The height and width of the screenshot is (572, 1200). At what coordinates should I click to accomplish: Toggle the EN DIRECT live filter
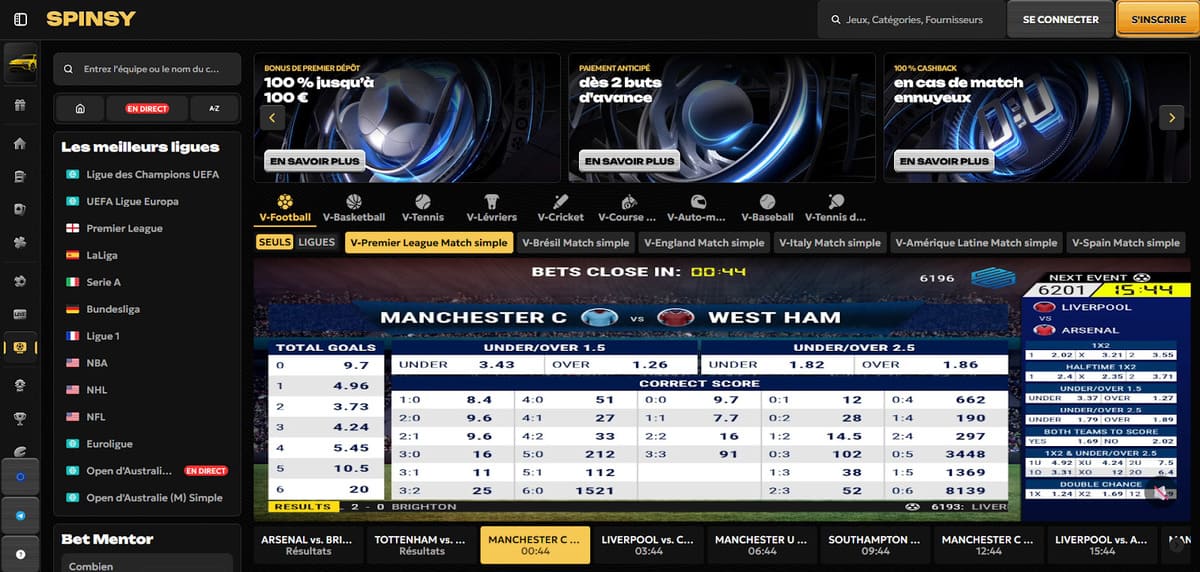pos(147,108)
